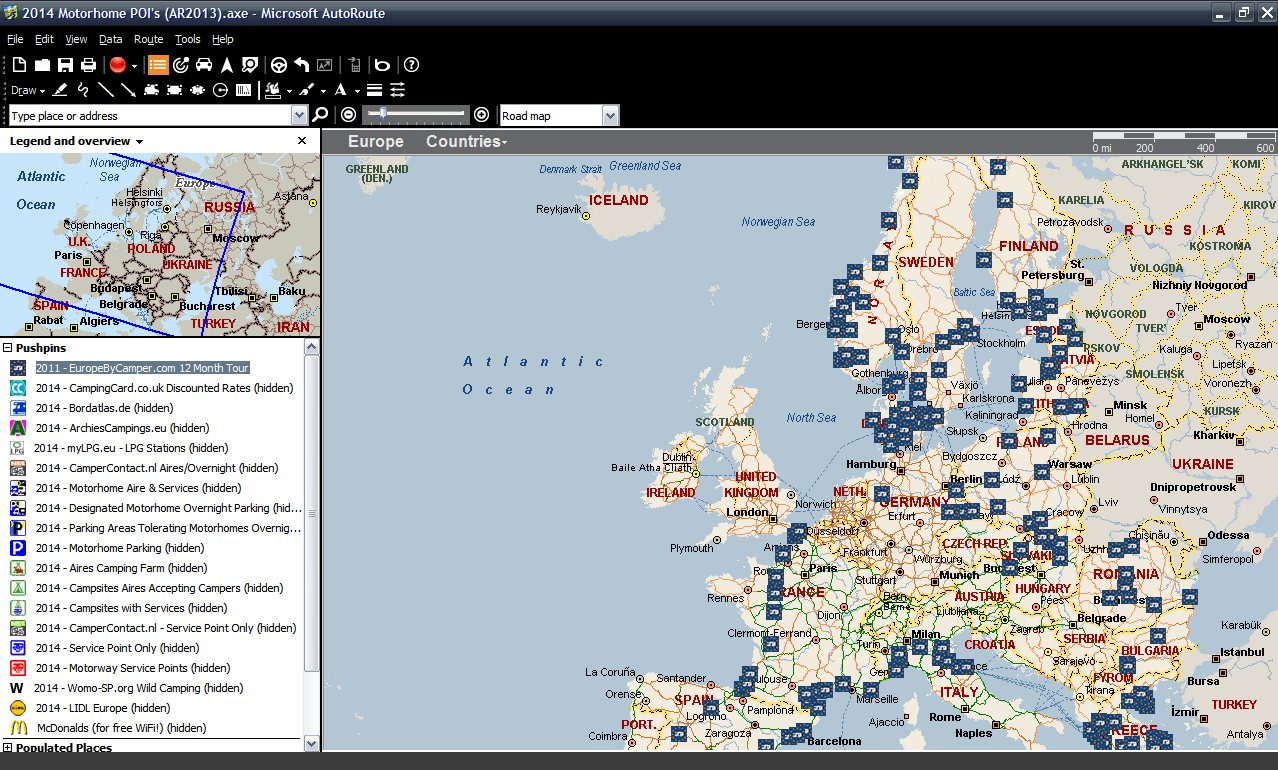
Task: Open the File menu
Action: (15, 39)
